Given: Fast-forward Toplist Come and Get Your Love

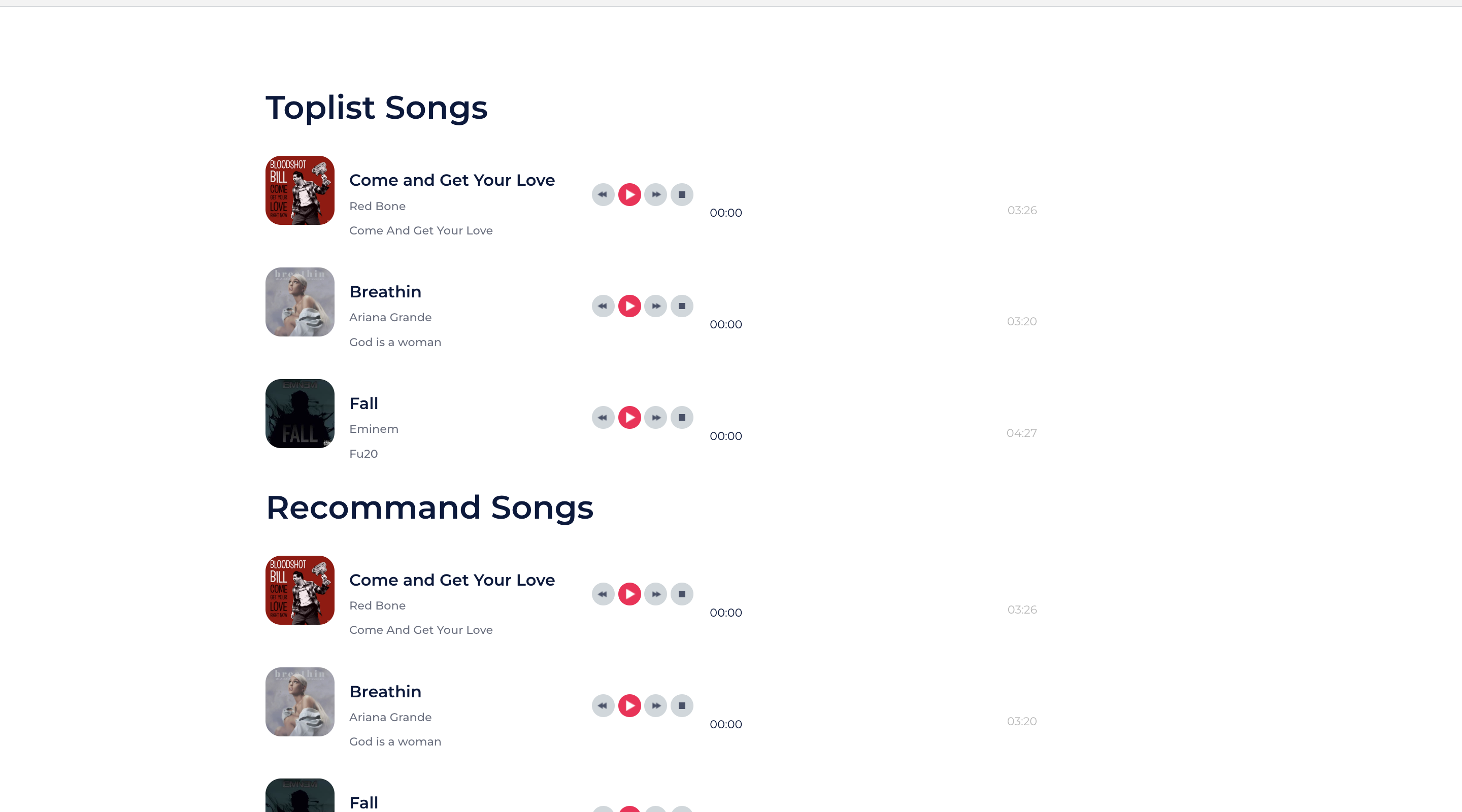Looking at the screenshot, I should pos(655,195).
